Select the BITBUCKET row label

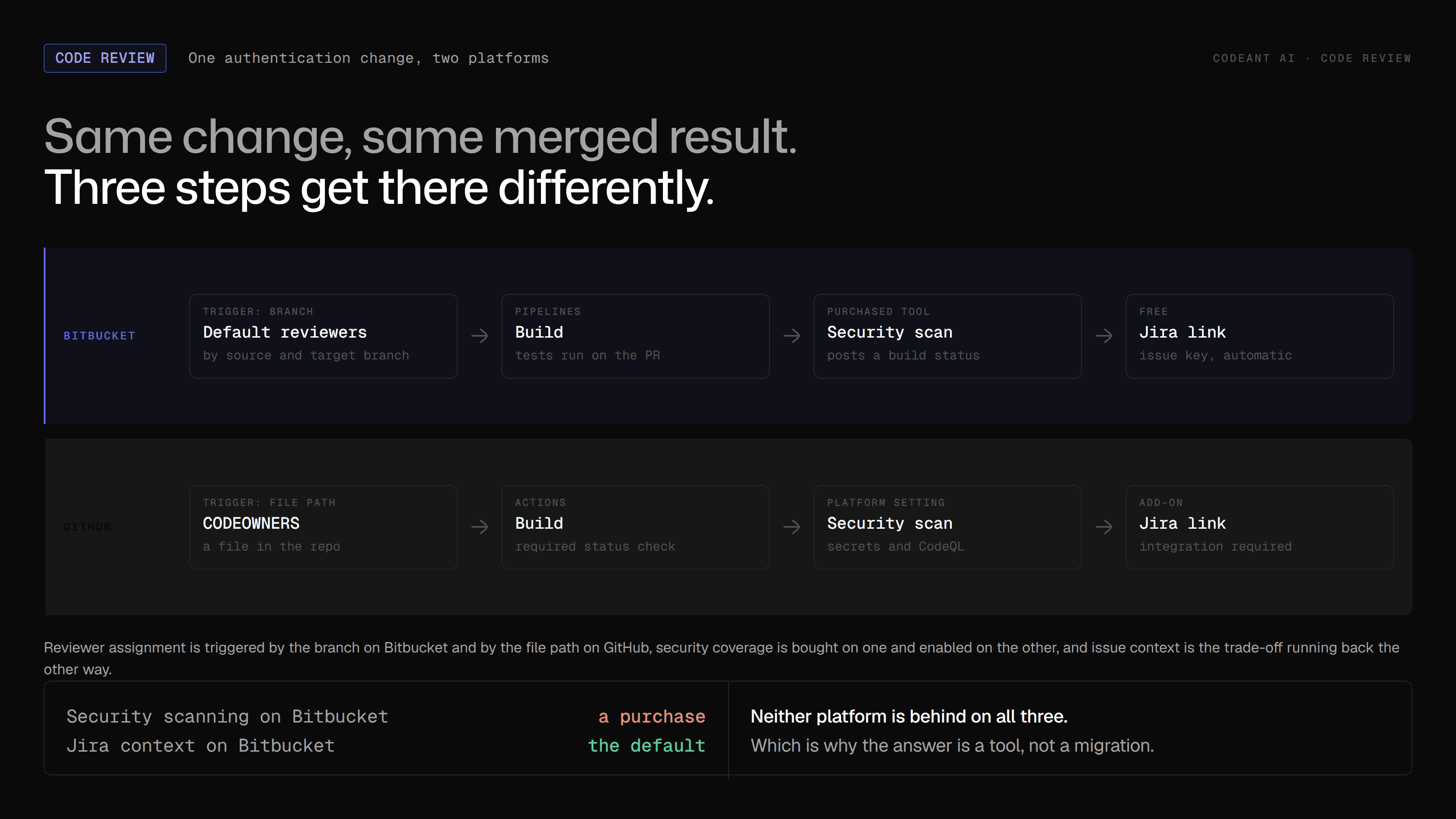[100, 336]
